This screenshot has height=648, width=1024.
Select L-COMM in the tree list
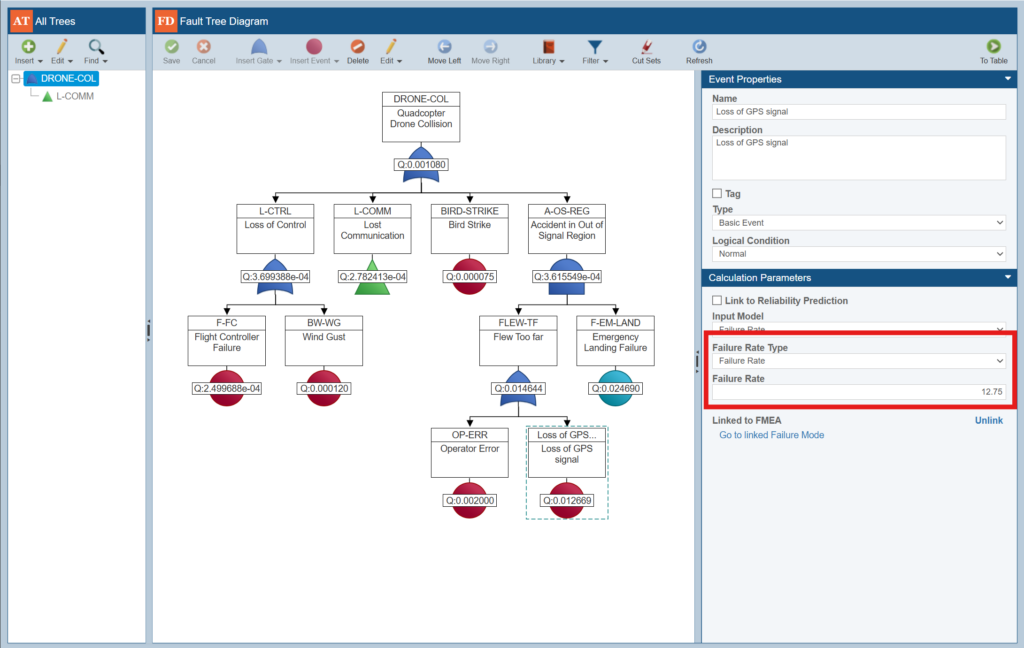click(68, 96)
